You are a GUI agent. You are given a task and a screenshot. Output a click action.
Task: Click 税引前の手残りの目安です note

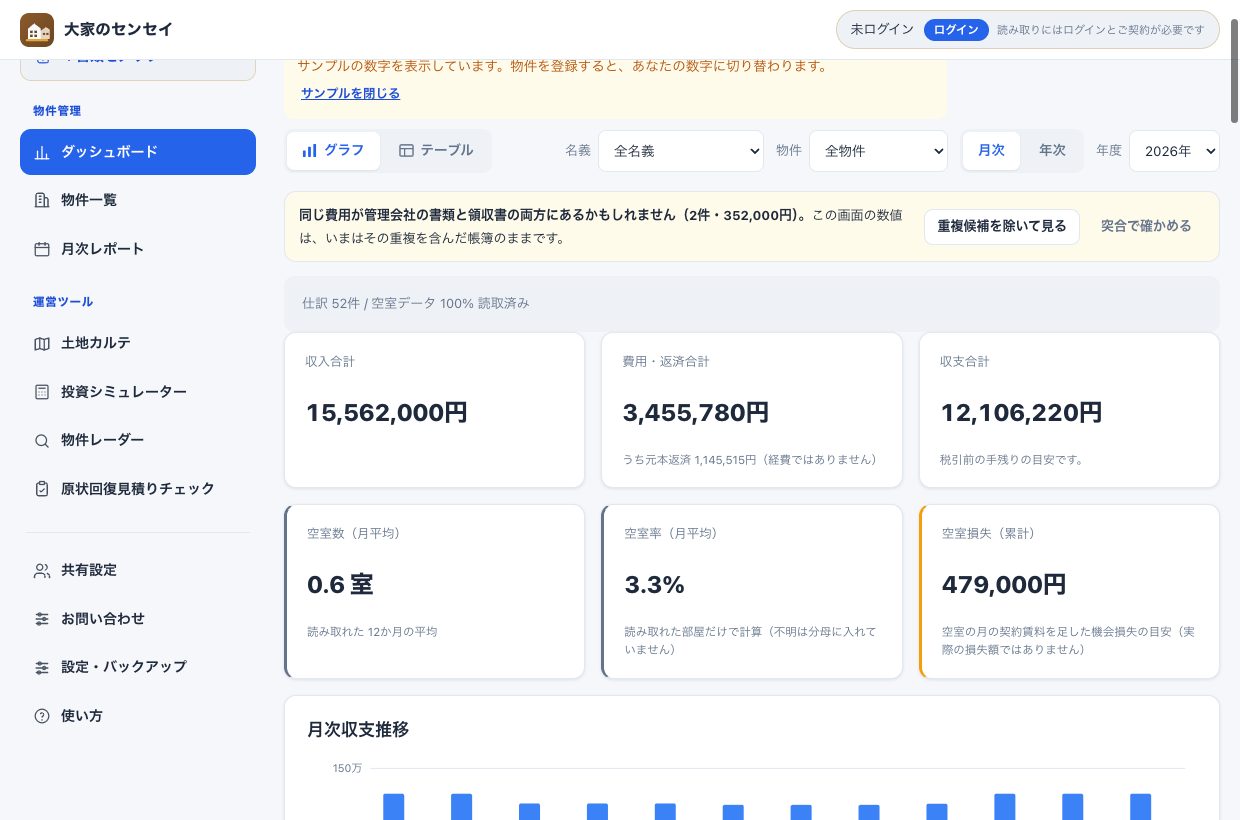1012,460
